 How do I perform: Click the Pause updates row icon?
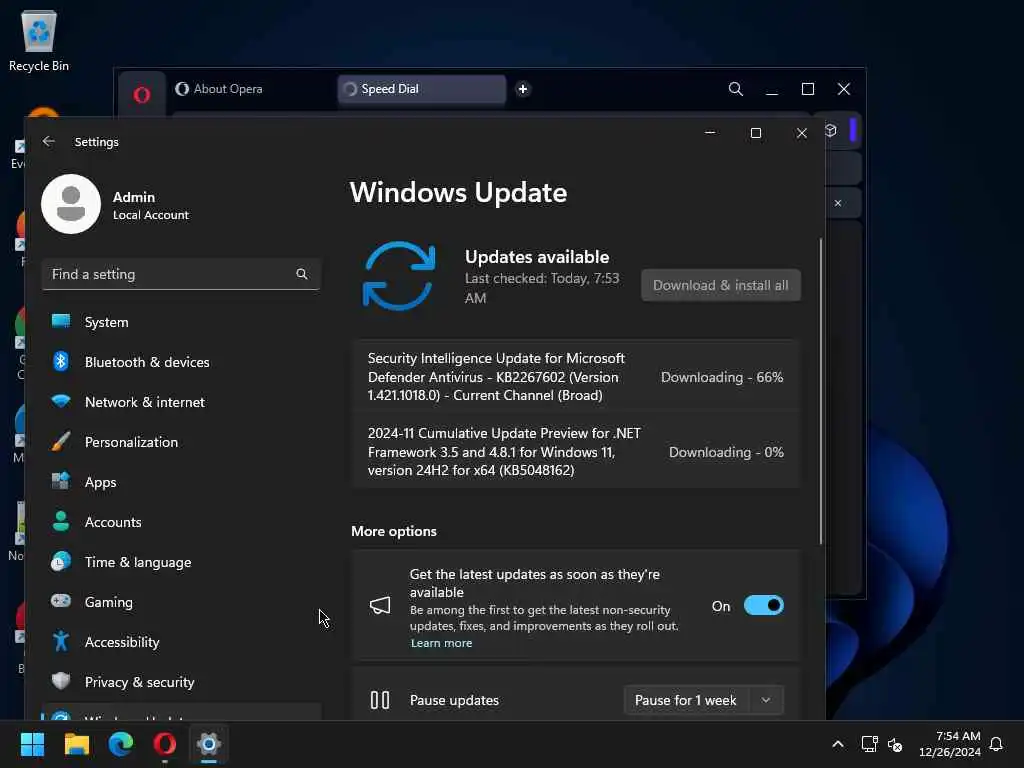380,700
